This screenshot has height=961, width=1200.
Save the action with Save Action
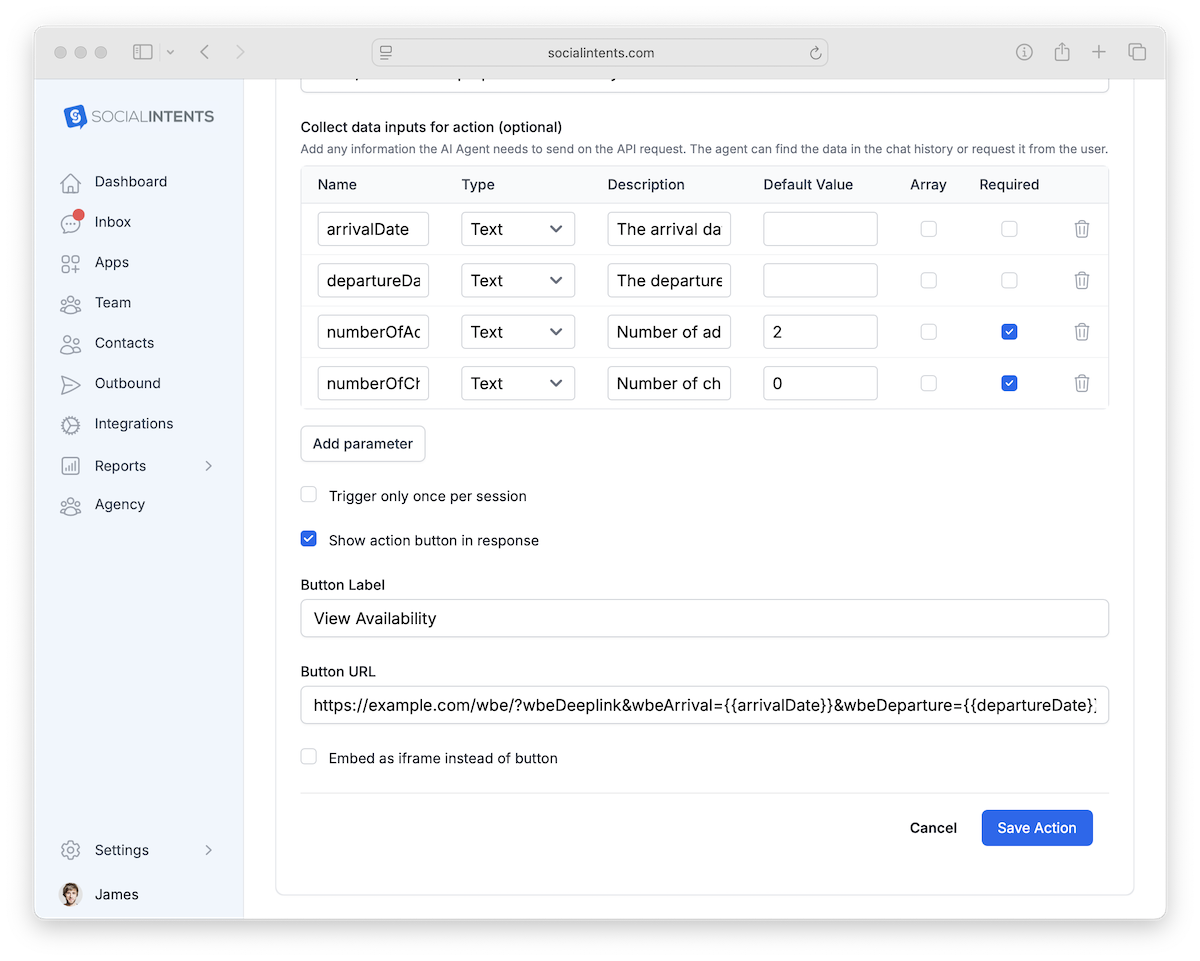pyautogui.click(x=1036, y=827)
